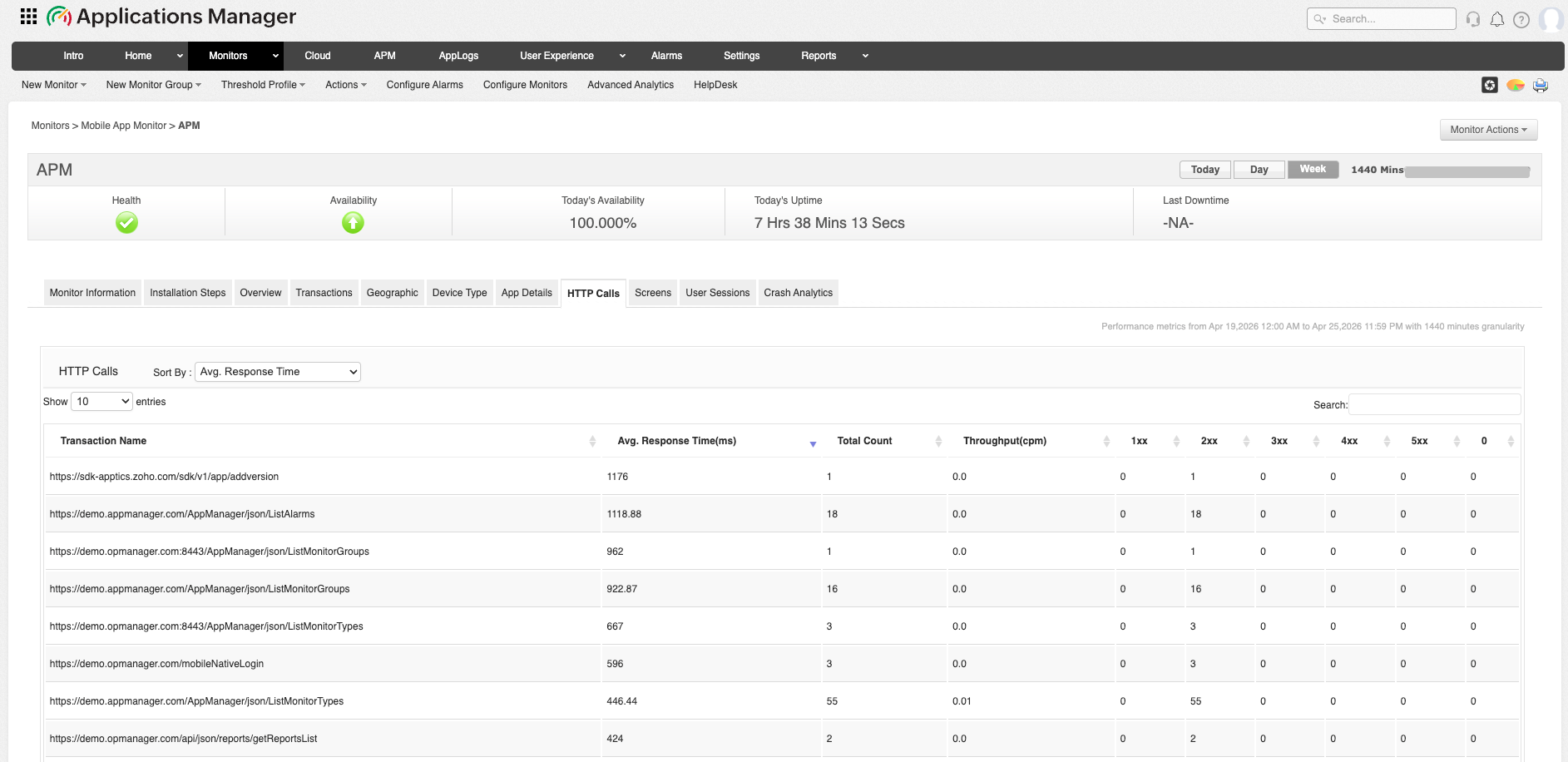Sort by Transaction Name column arrows
Screen dimensions: 1568x762
click(592, 441)
